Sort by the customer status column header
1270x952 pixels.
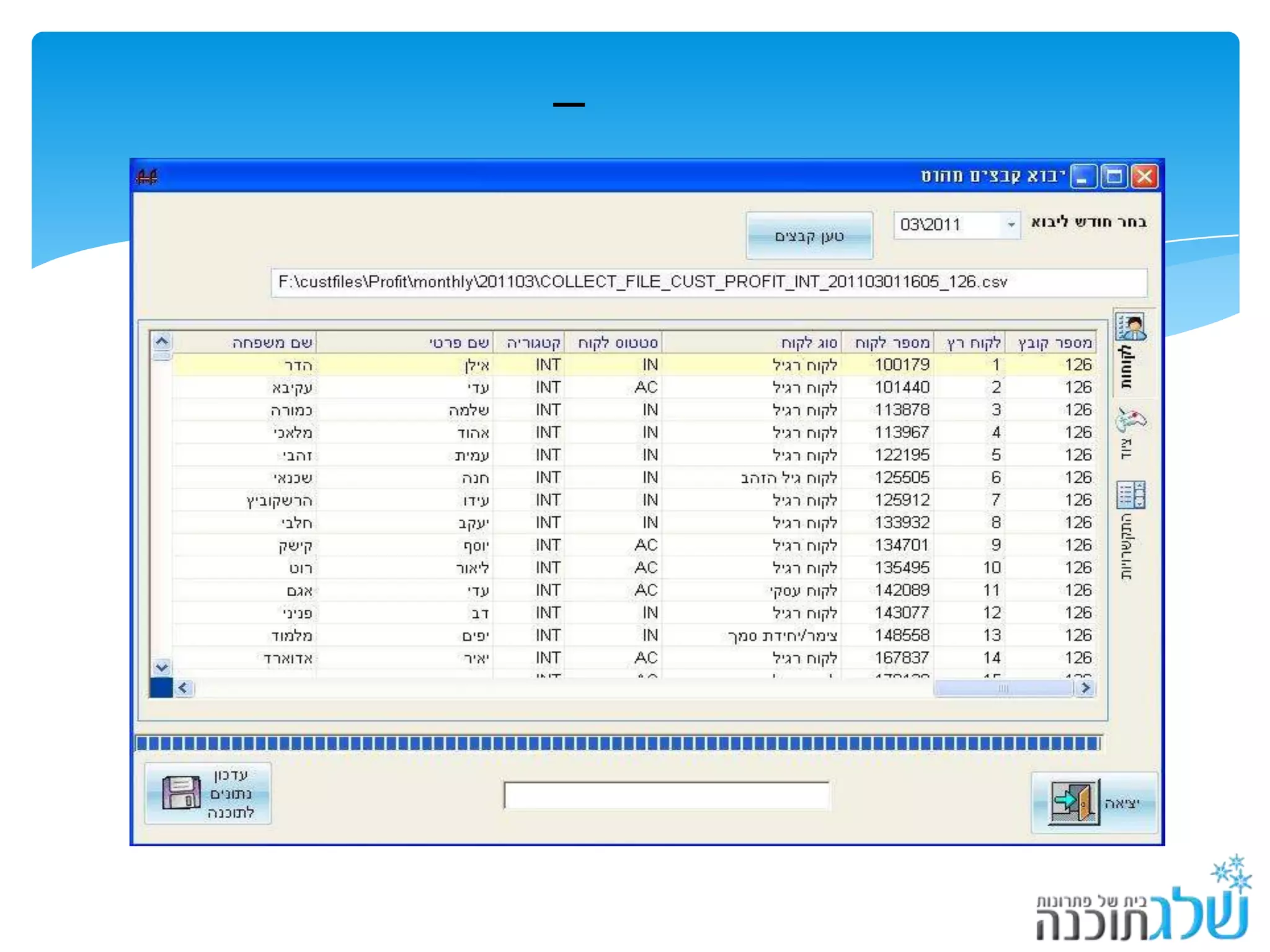click(616, 343)
